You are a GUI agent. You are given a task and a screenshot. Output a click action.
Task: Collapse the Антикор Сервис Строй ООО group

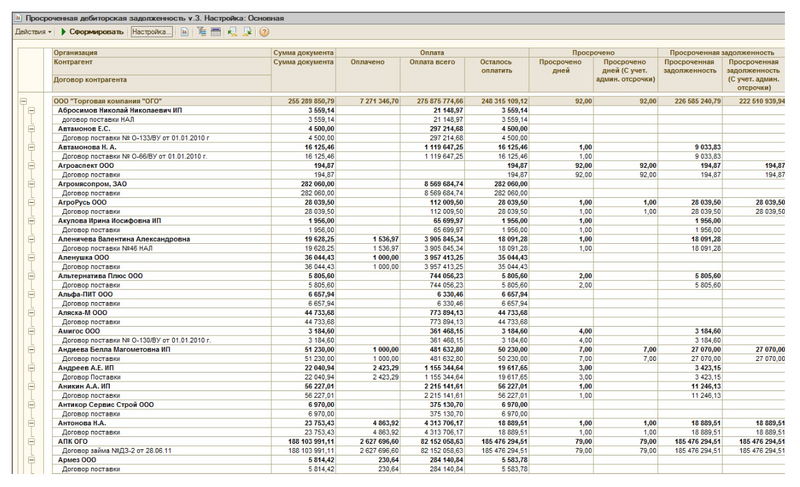(32, 404)
